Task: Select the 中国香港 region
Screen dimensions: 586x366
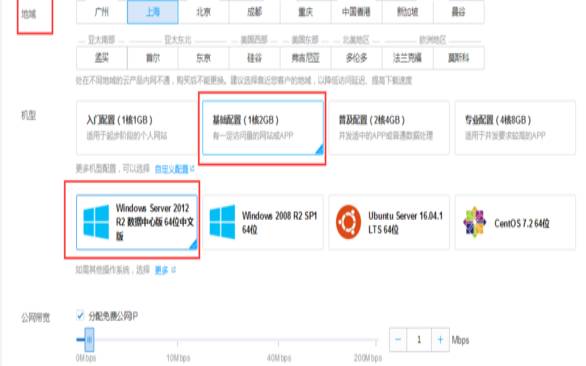Action: point(356,12)
